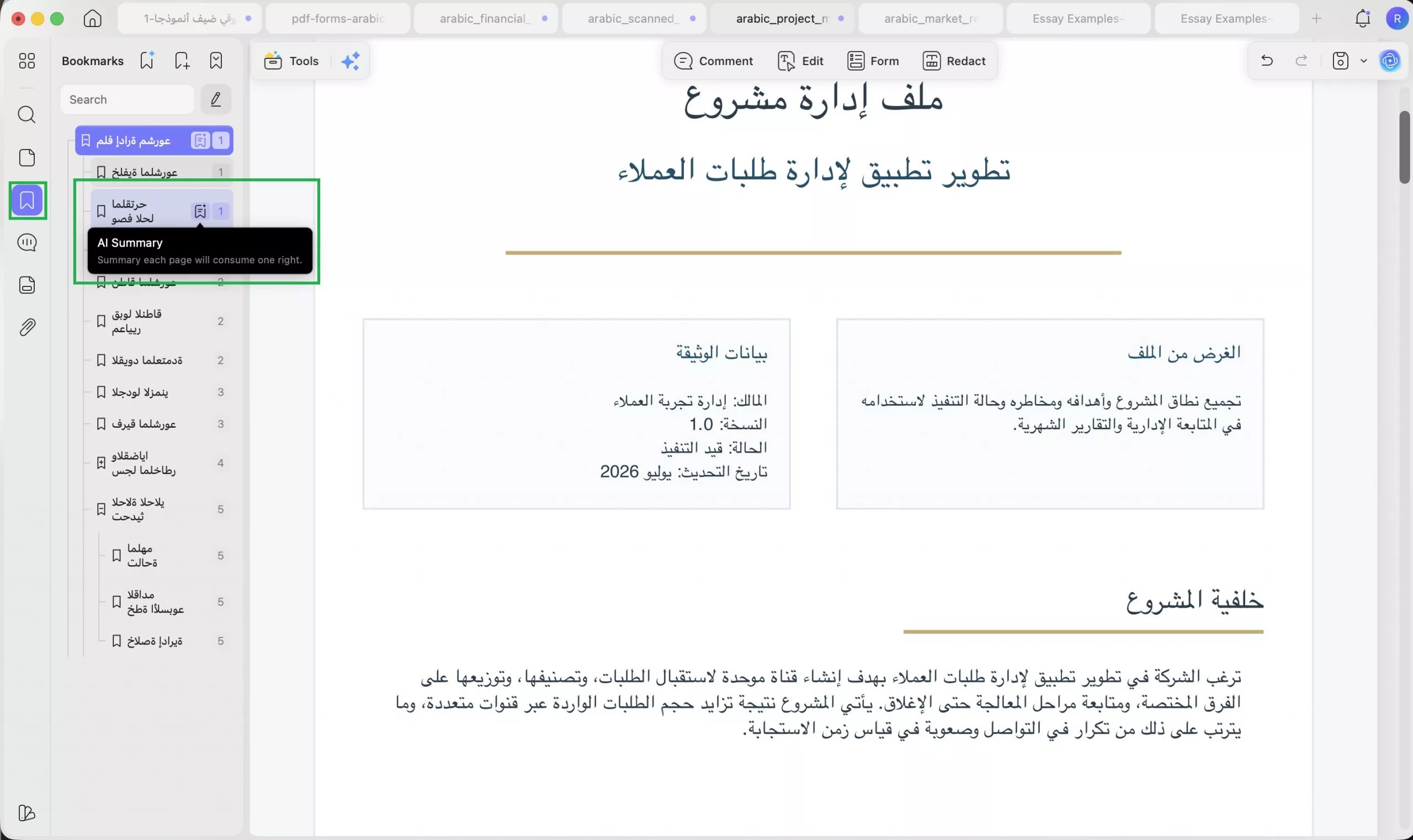The image size is (1413, 840).
Task: Switch to the pdf-forms-arabic tab
Action: pyautogui.click(x=338, y=19)
